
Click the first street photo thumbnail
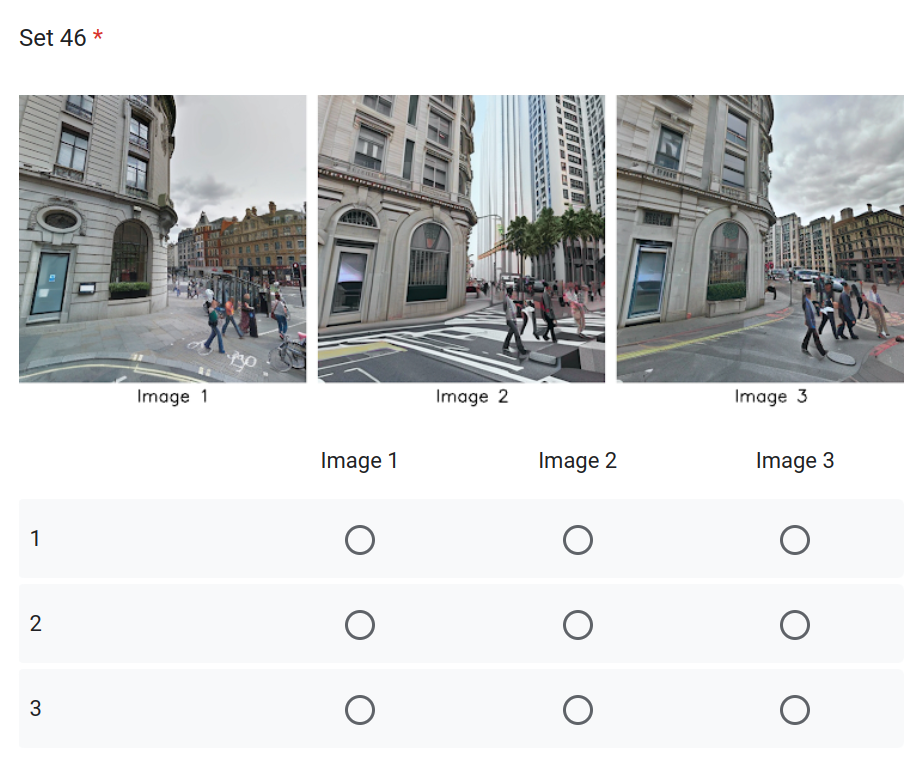pyautogui.click(x=162, y=238)
